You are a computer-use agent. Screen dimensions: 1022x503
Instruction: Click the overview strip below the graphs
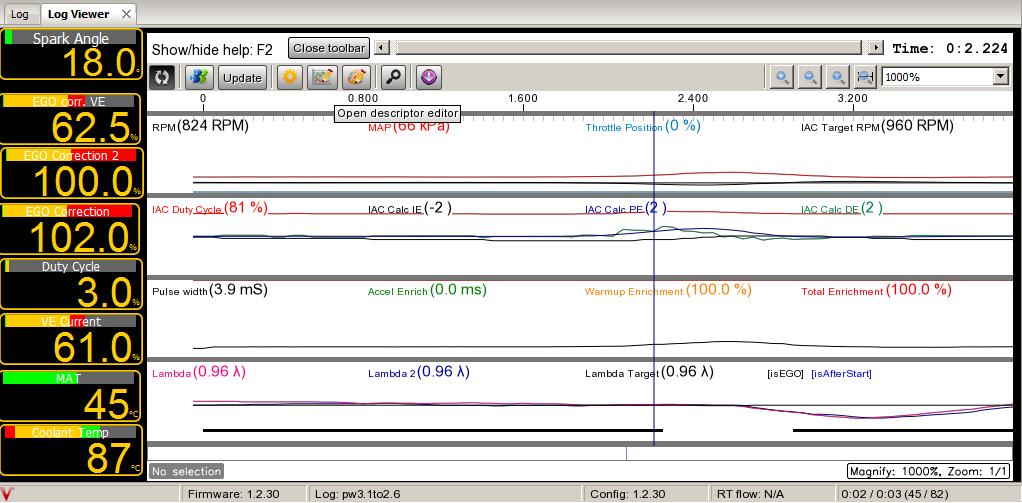coord(580,453)
